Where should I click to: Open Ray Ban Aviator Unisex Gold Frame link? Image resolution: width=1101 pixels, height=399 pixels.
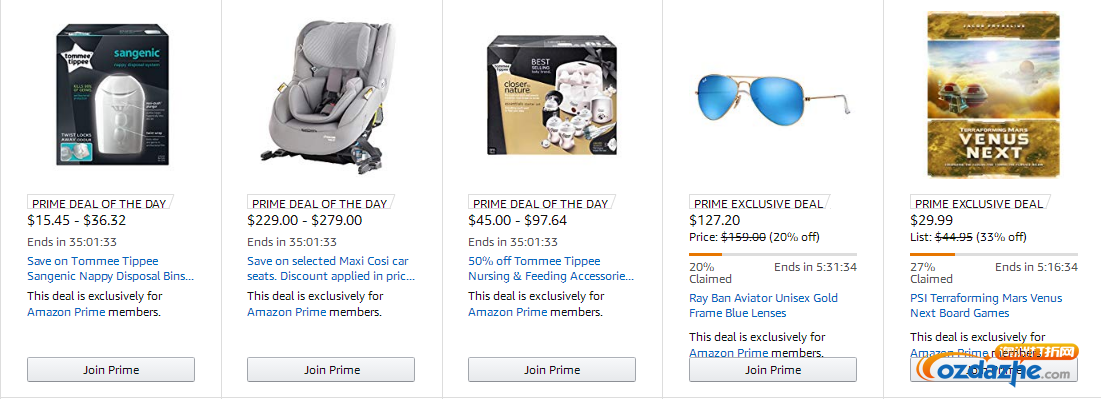(x=763, y=306)
